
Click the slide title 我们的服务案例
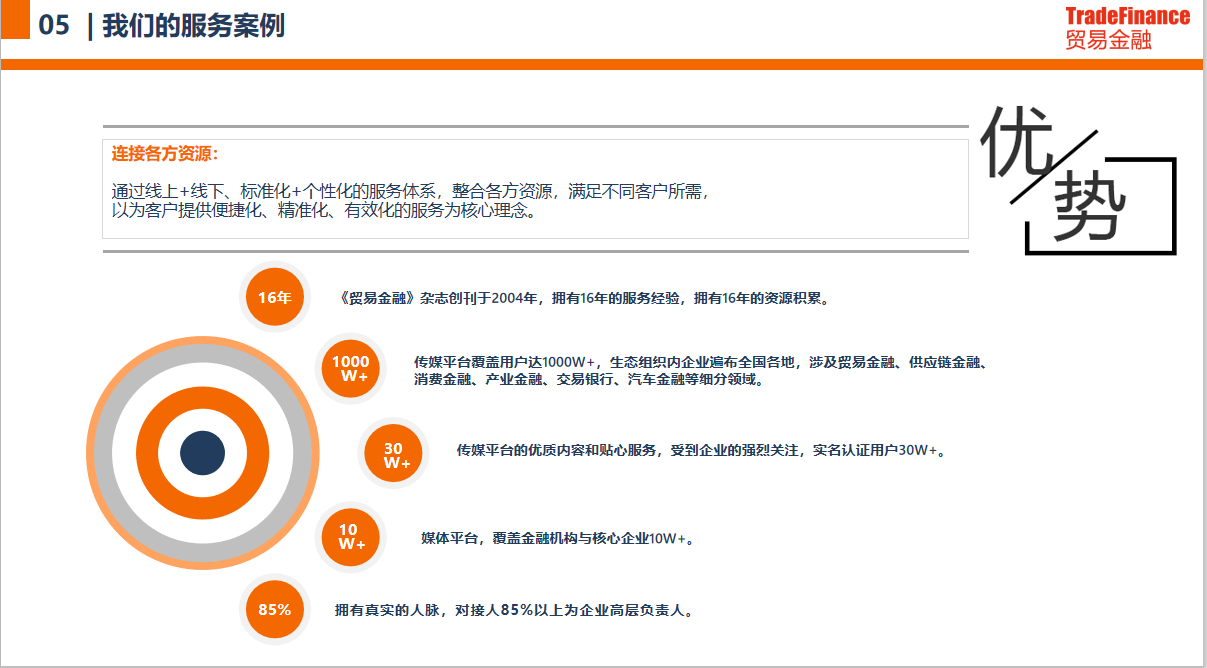click(193, 26)
